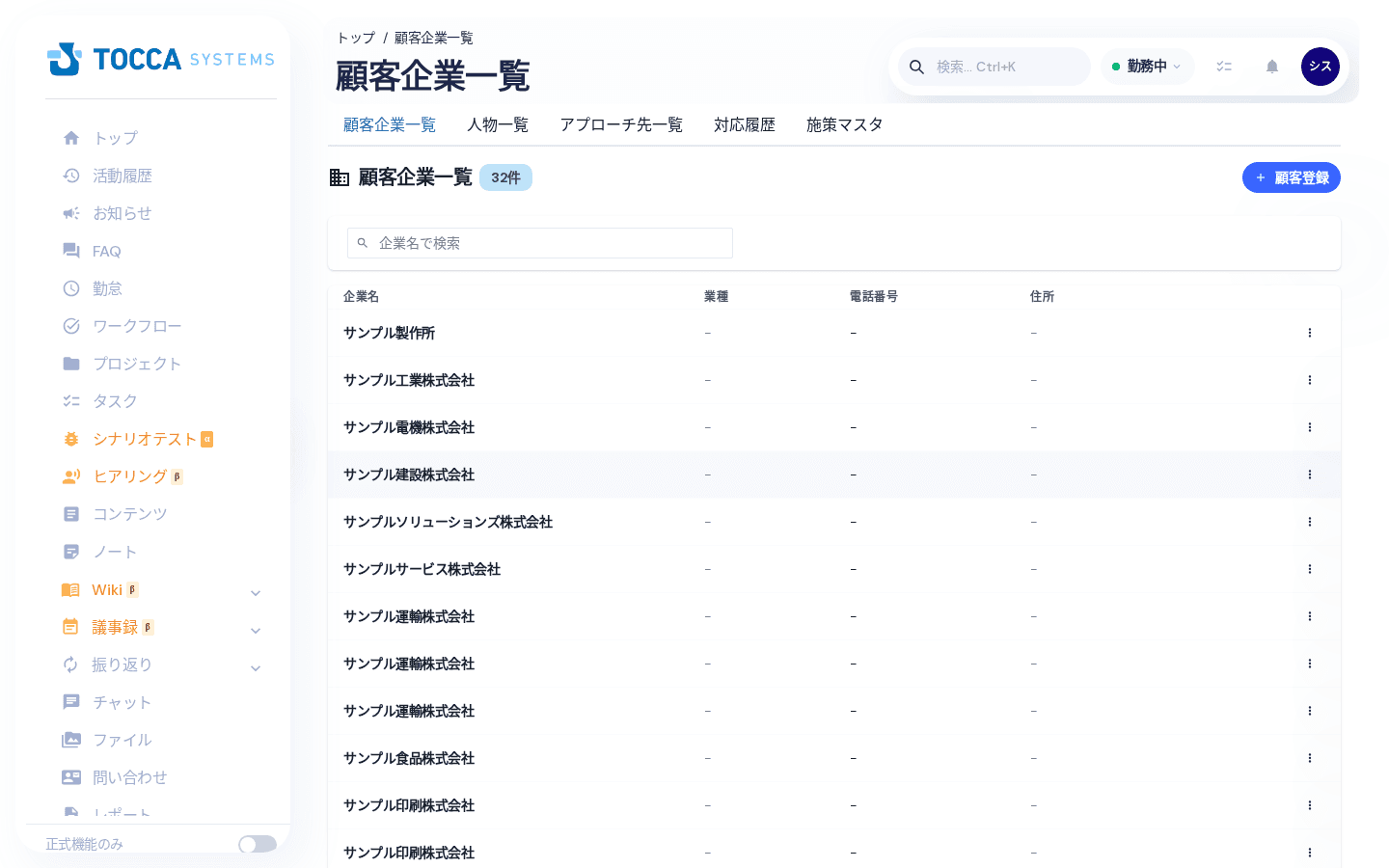Open row menu for サンプル建設株式会社
1389x868 pixels.
click(x=1310, y=475)
